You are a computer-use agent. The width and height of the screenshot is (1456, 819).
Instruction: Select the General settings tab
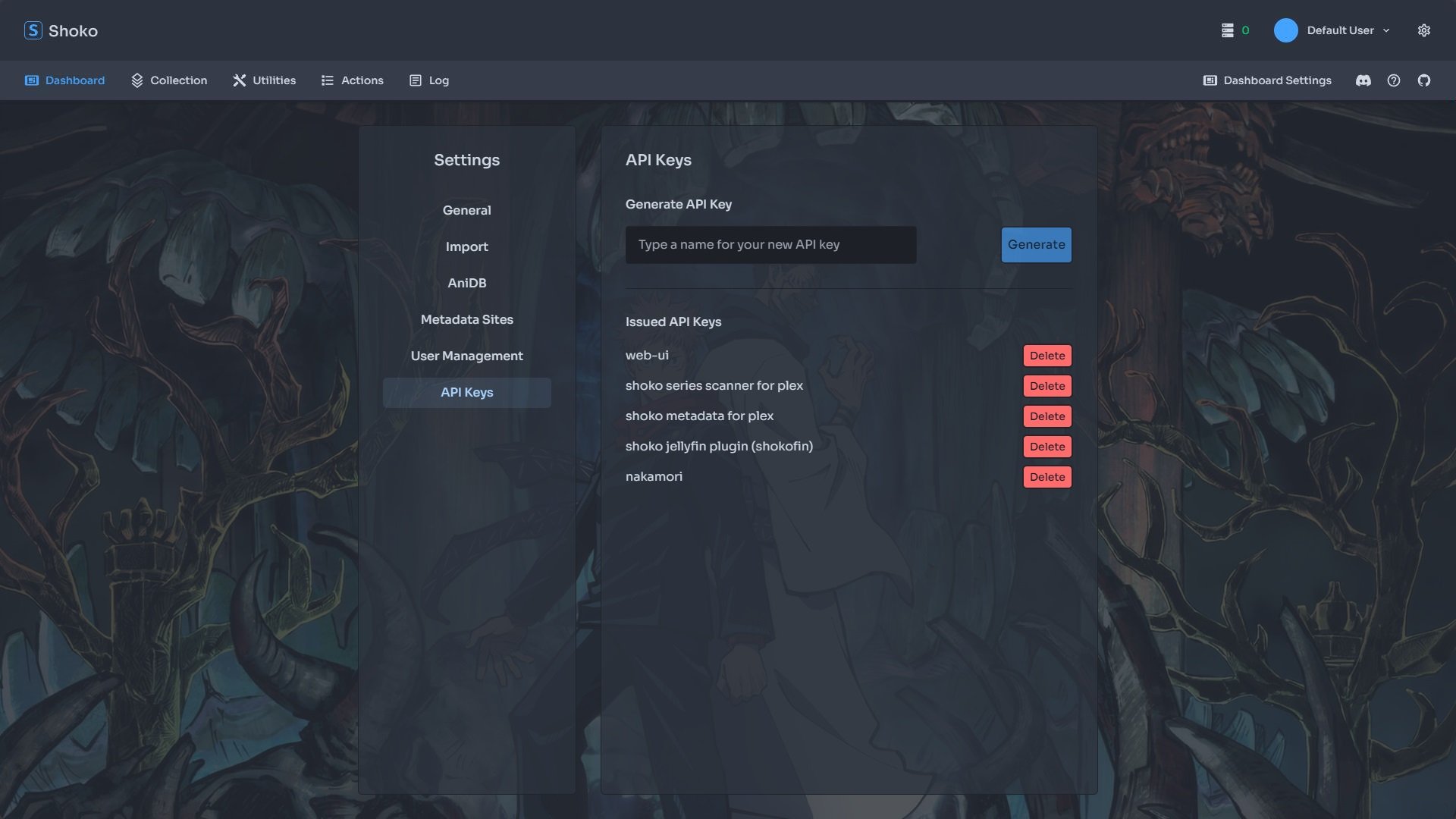(x=466, y=210)
